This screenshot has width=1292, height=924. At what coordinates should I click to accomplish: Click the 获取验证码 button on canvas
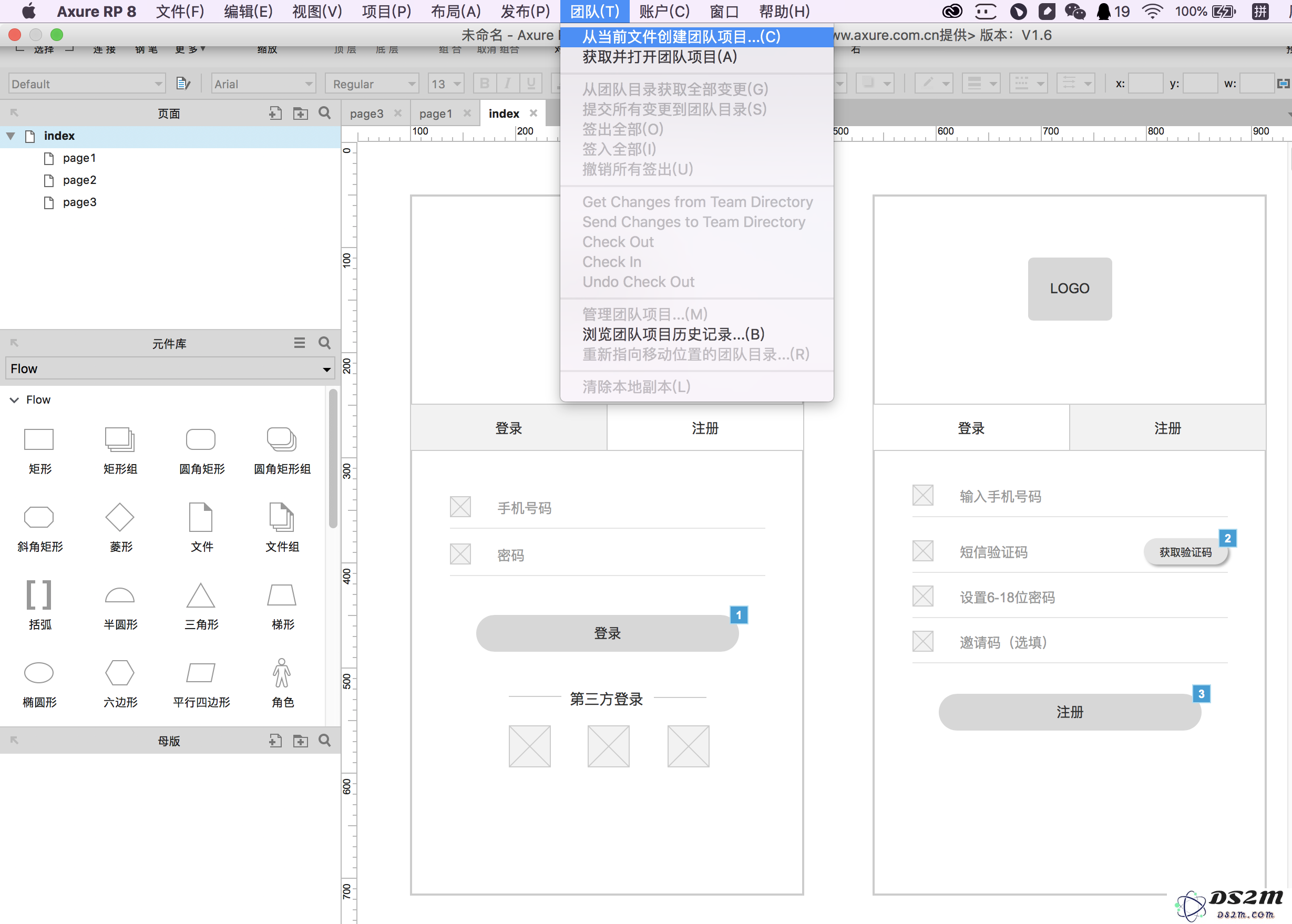tap(1185, 552)
